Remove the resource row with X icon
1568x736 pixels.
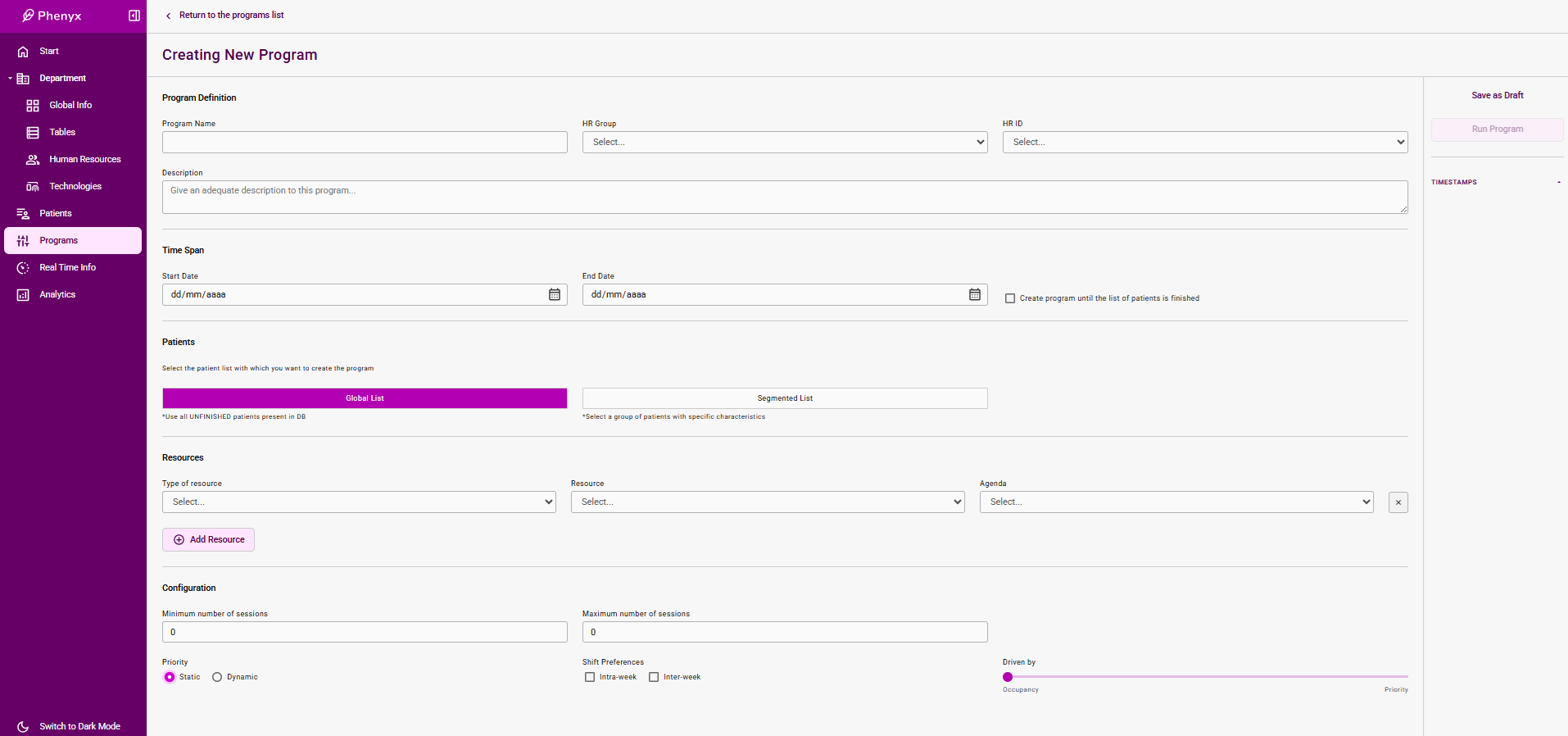point(1398,502)
